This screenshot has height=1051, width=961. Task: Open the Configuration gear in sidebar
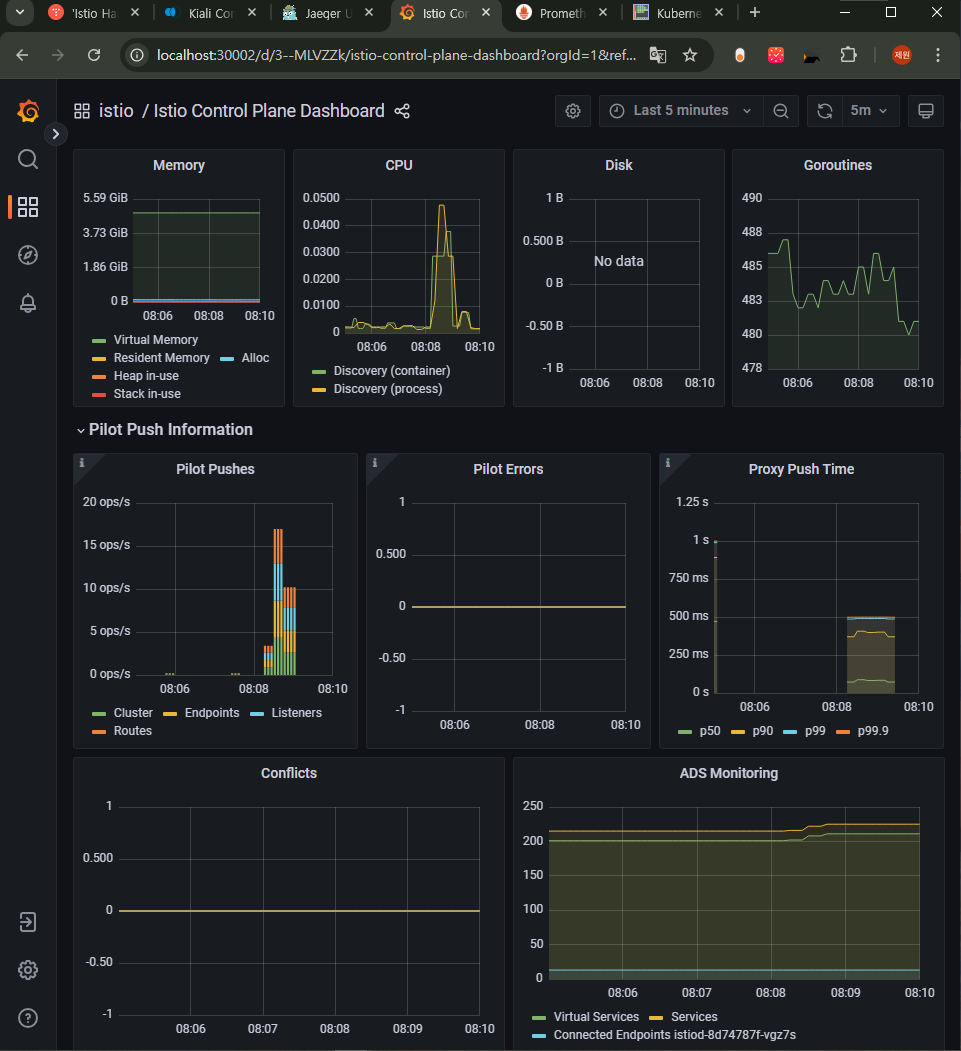click(x=27, y=970)
